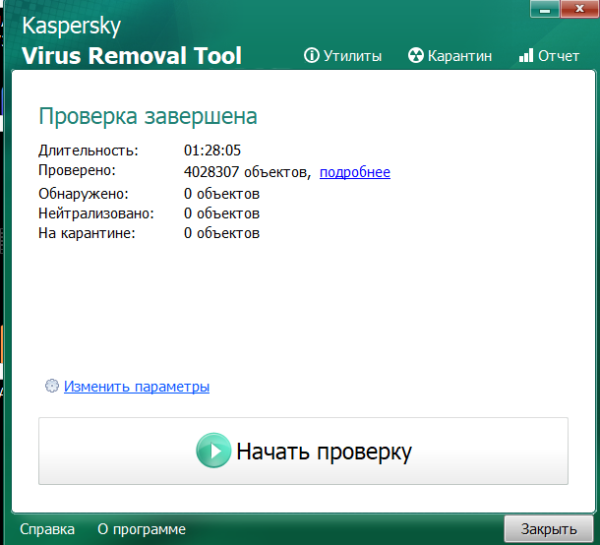Click the Утилиты info icon

coord(310,56)
